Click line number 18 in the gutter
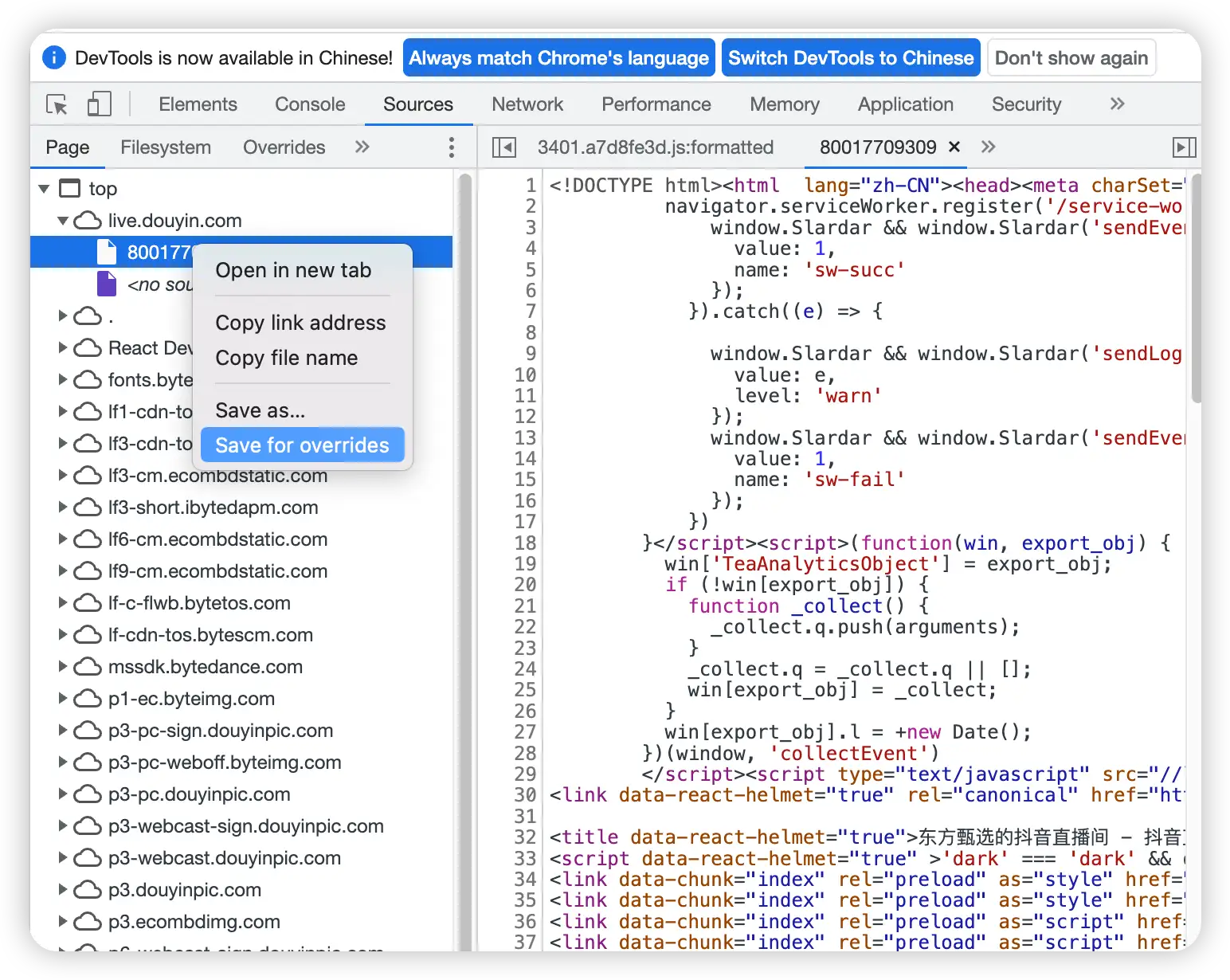1230x980 pixels. [525, 543]
